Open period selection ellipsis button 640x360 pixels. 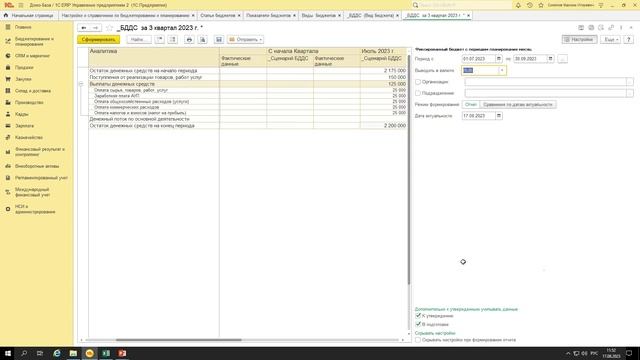click(562, 59)
